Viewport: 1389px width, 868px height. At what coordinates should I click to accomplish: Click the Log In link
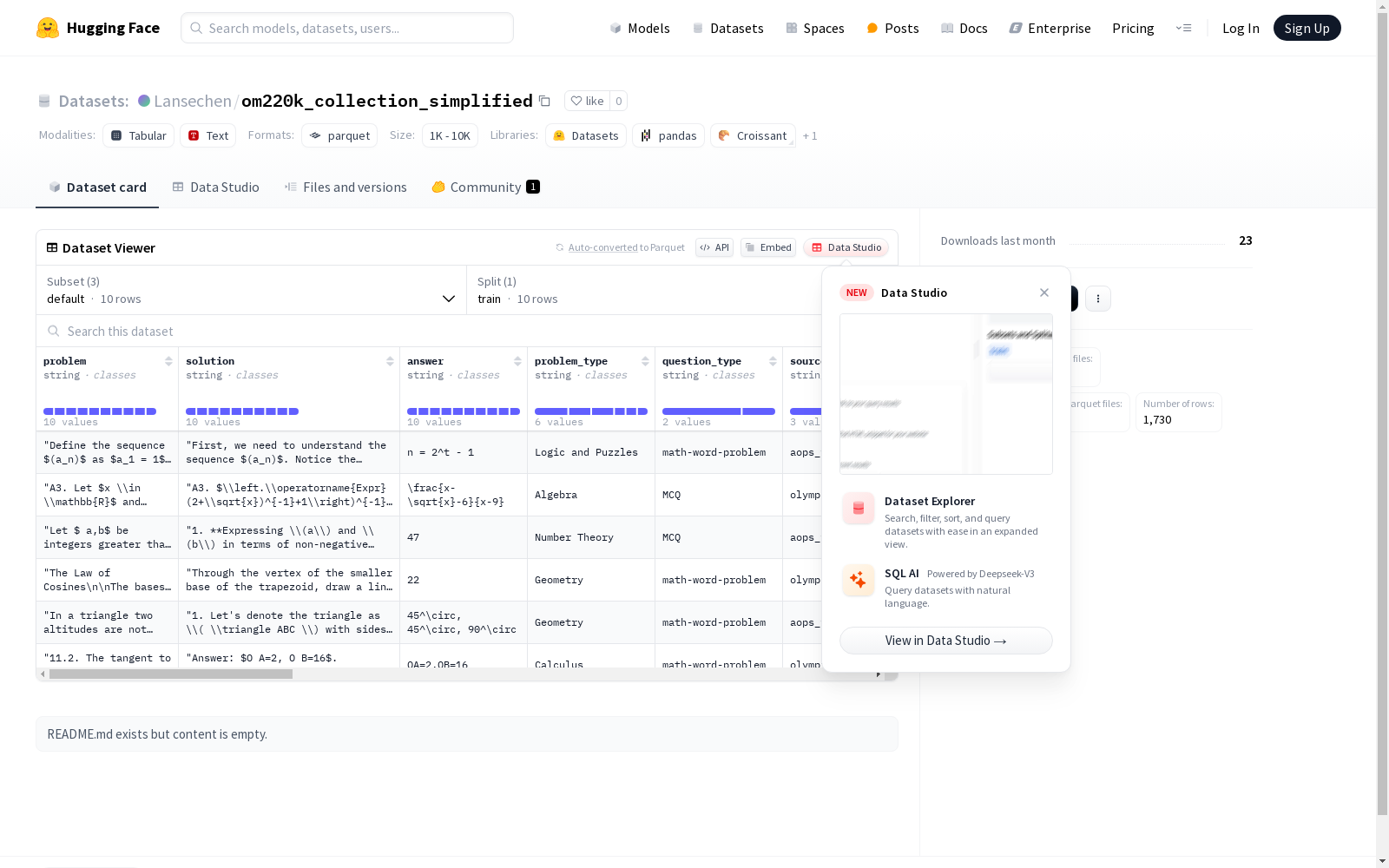tap(1241, 28)
